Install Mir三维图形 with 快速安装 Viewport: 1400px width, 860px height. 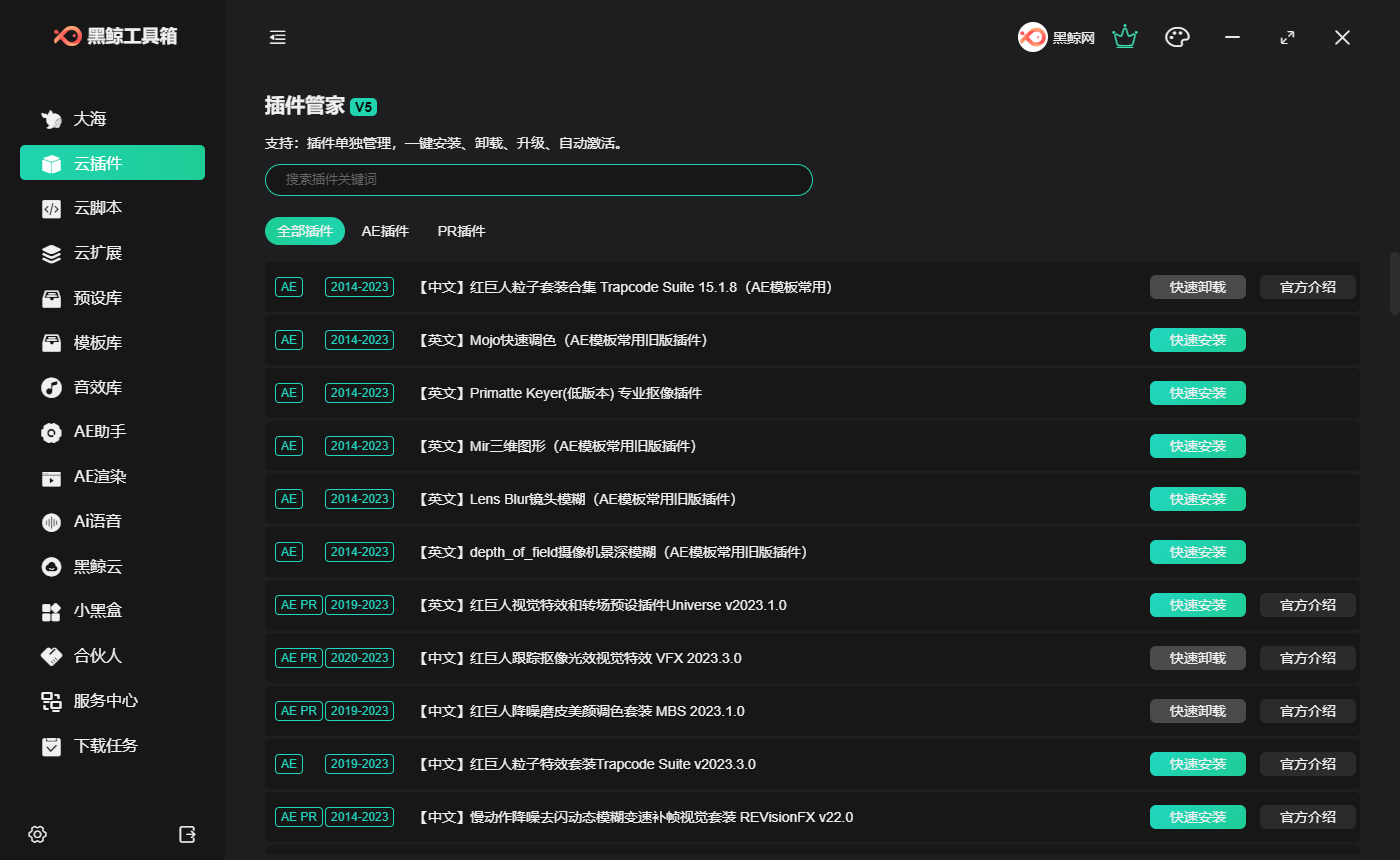tap(1198, 446)
